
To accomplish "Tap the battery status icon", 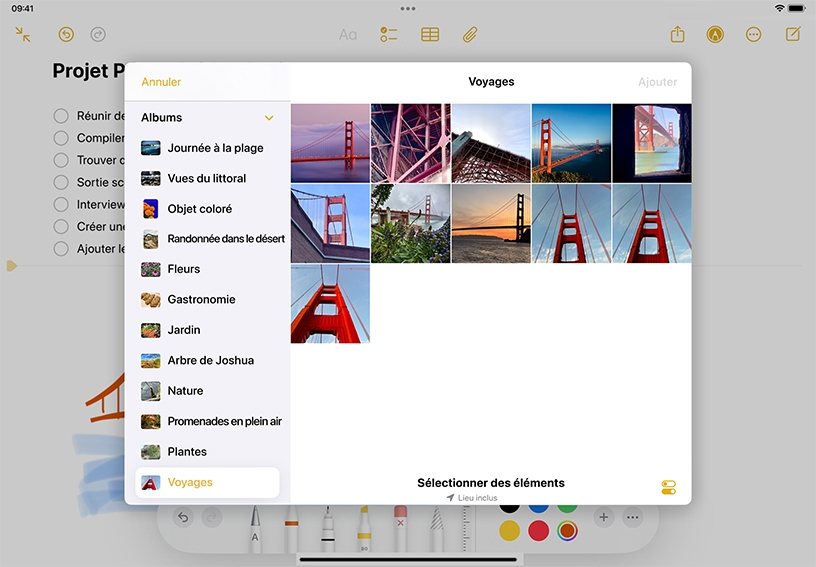I will (797, 8).
